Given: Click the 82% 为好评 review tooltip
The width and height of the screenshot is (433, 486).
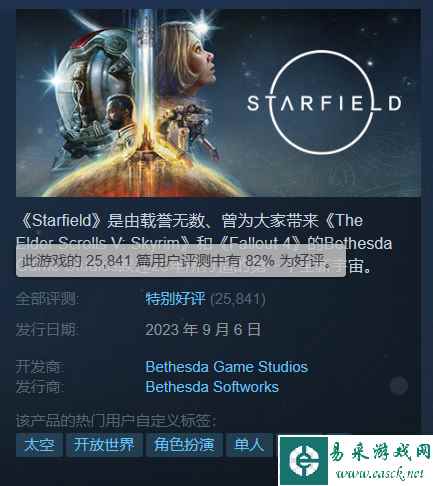Looking at the screenshot, I should (x=180, y=262).
